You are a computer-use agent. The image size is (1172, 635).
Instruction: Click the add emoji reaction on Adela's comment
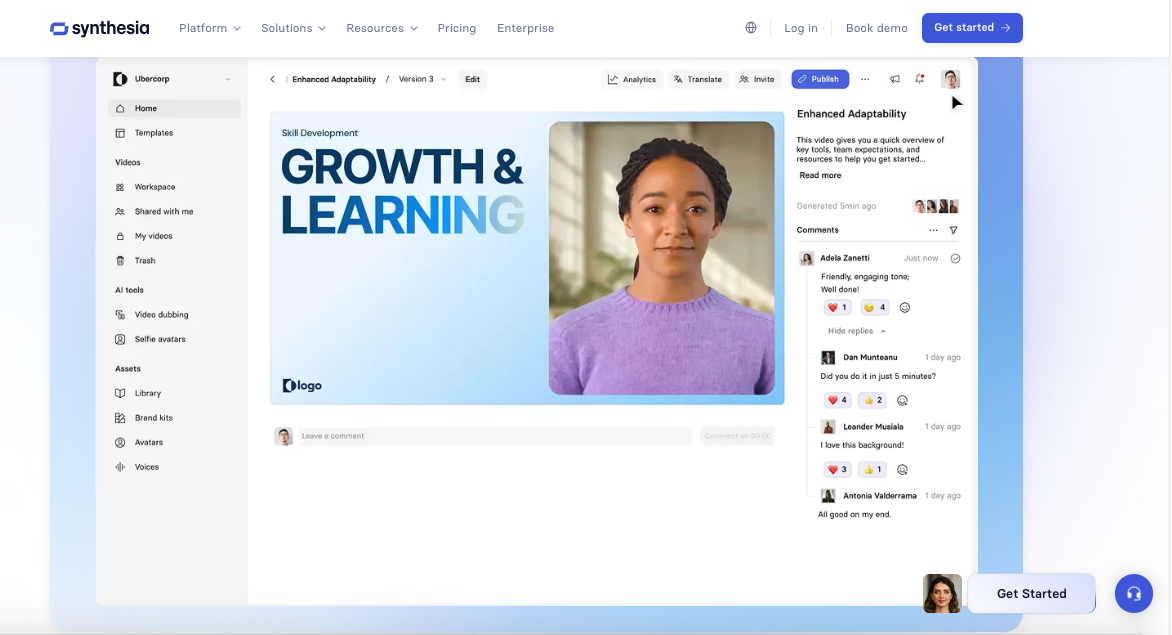[x=905, y=308]
